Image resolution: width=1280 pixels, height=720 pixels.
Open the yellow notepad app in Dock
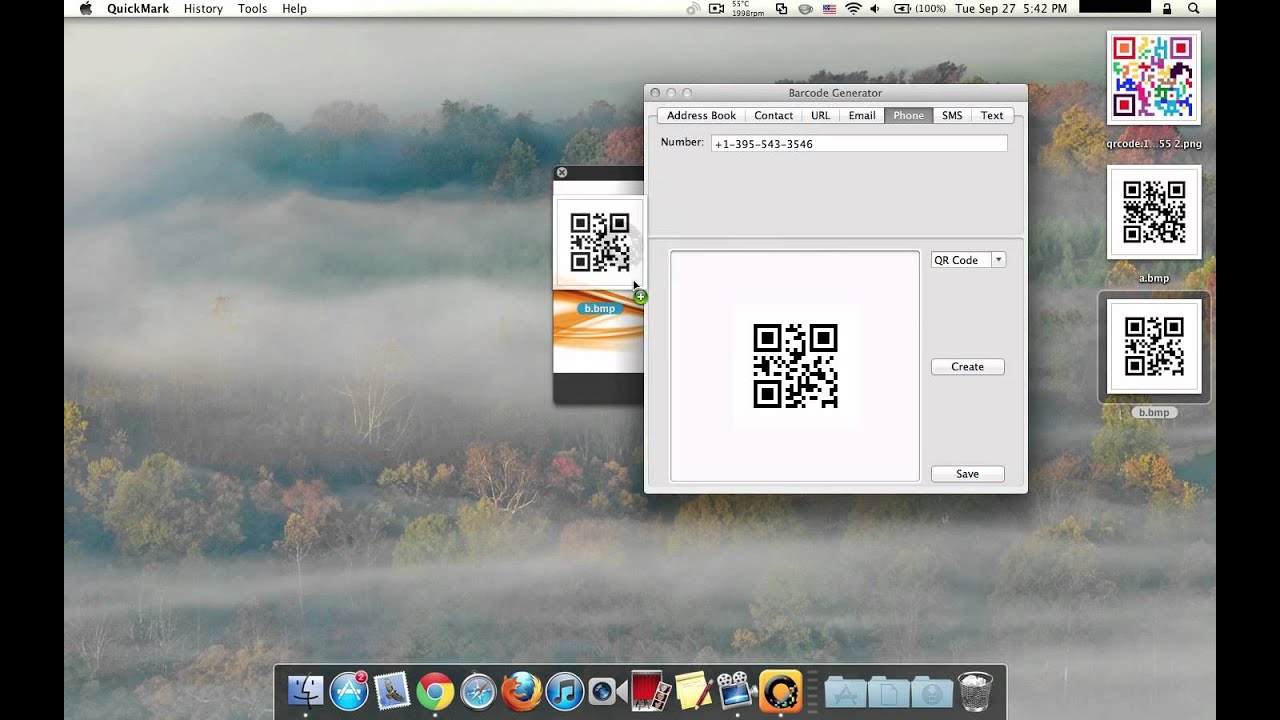coord(693,691)
